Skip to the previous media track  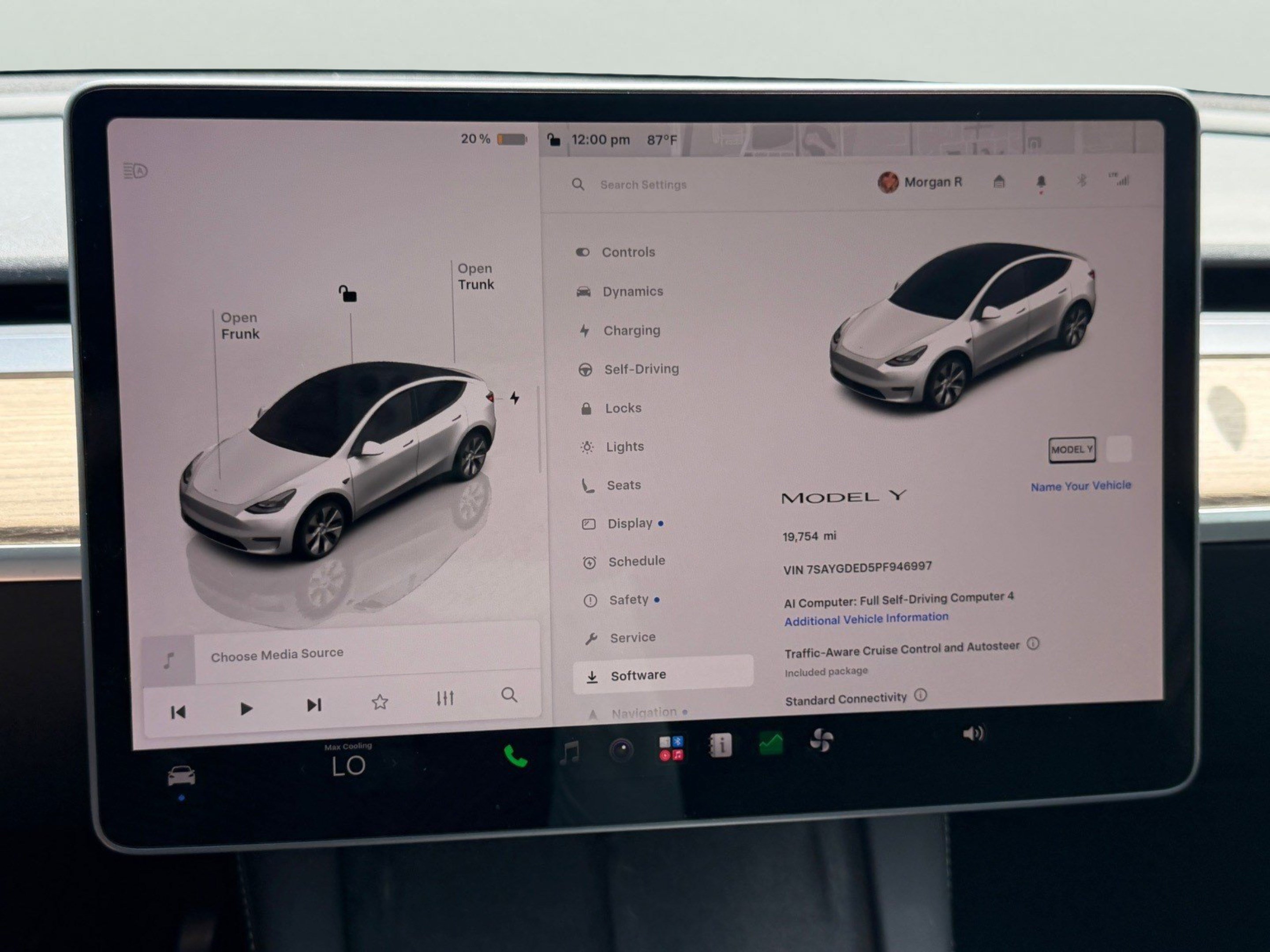click(x=179, y=712)
